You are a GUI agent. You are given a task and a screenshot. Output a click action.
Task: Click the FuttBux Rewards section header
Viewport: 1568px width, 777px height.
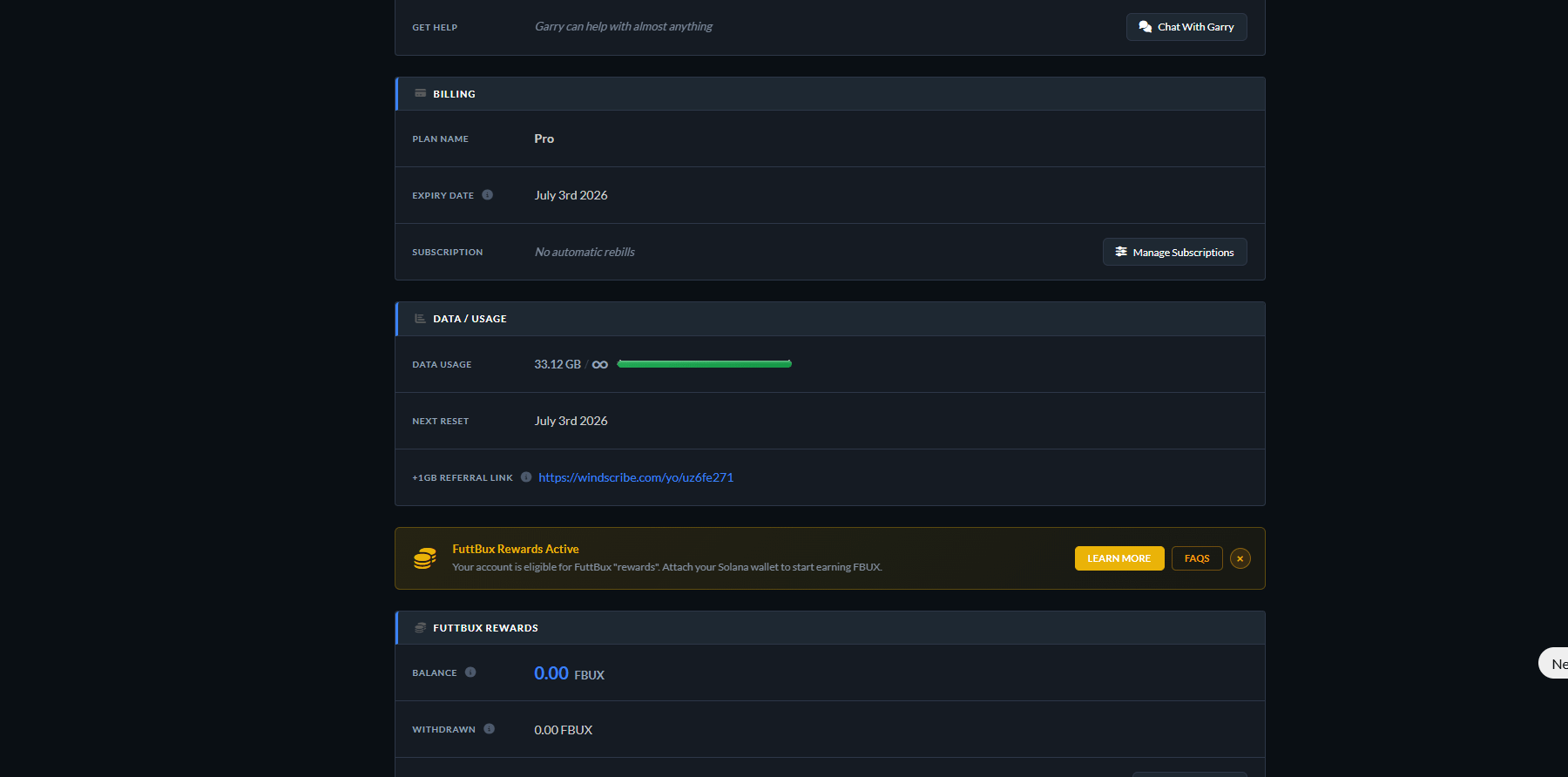tap(830, 628)
